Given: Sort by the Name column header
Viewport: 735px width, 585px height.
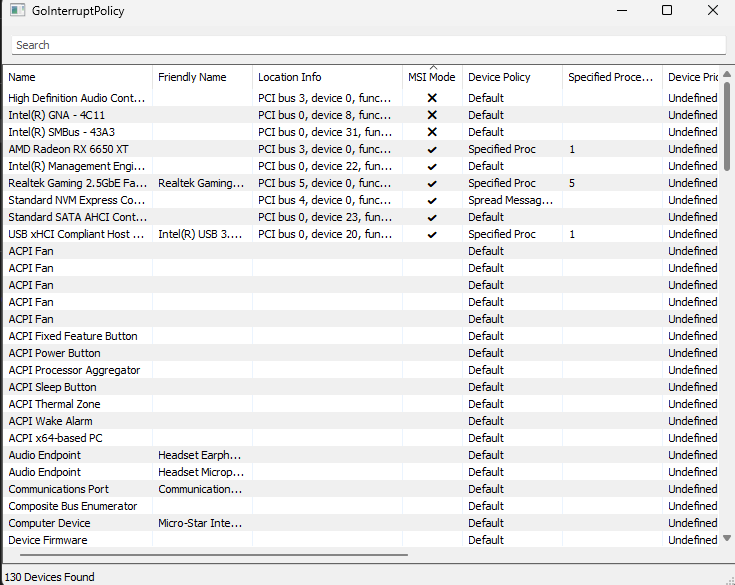Looking at the screenshot, I should coord(78,77).
